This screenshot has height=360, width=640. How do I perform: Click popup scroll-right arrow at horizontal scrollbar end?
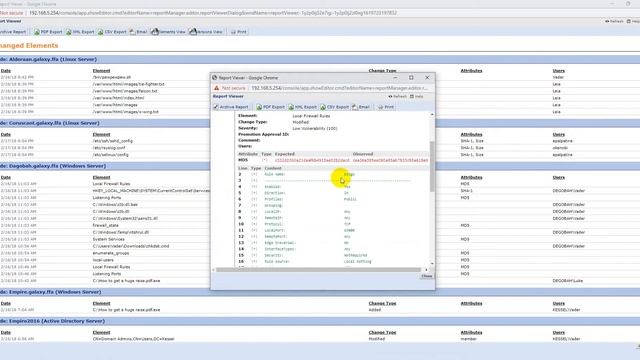pos(427,270)
